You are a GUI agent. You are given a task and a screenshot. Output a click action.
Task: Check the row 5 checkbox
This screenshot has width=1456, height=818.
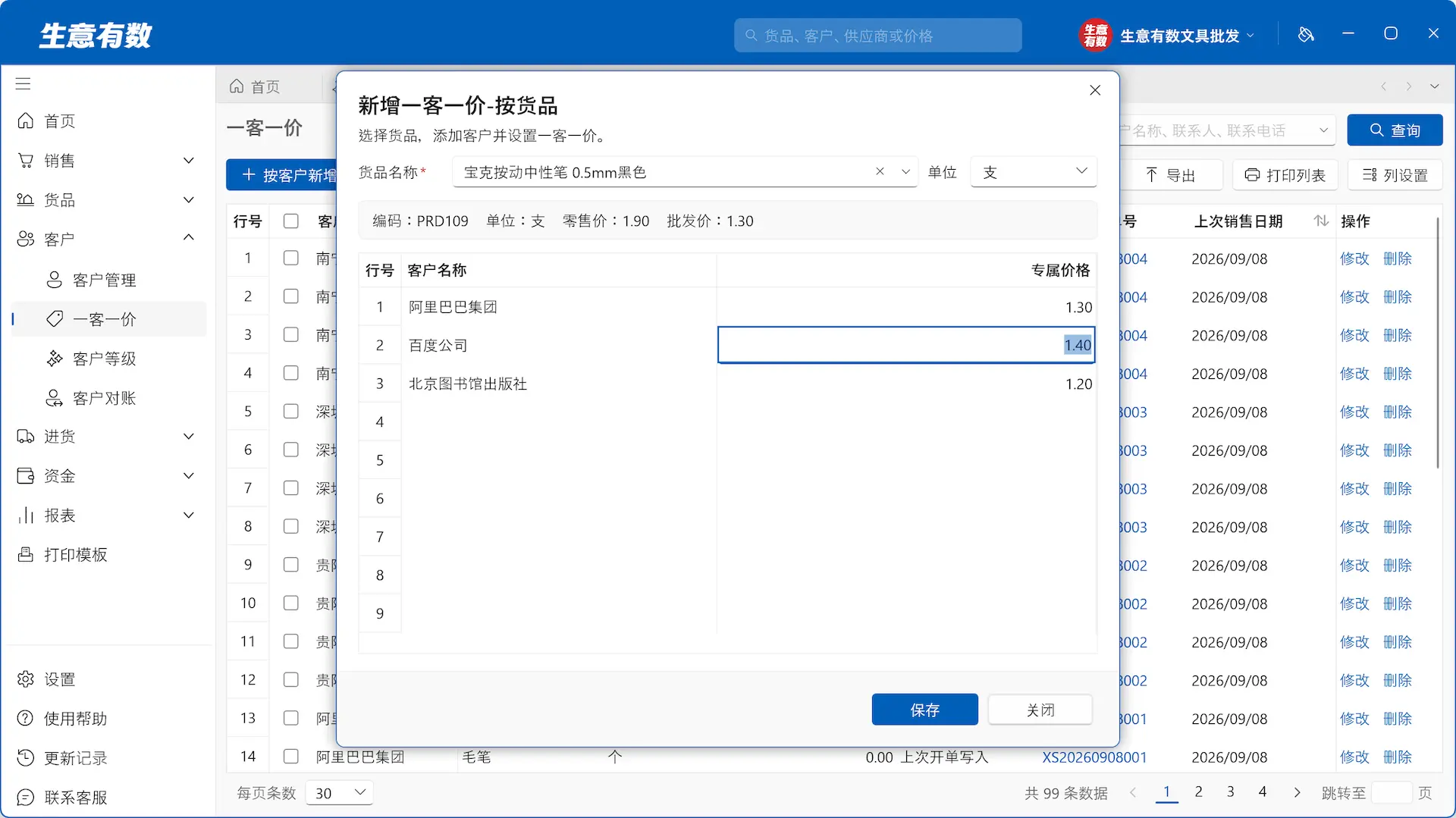[291, 412]
